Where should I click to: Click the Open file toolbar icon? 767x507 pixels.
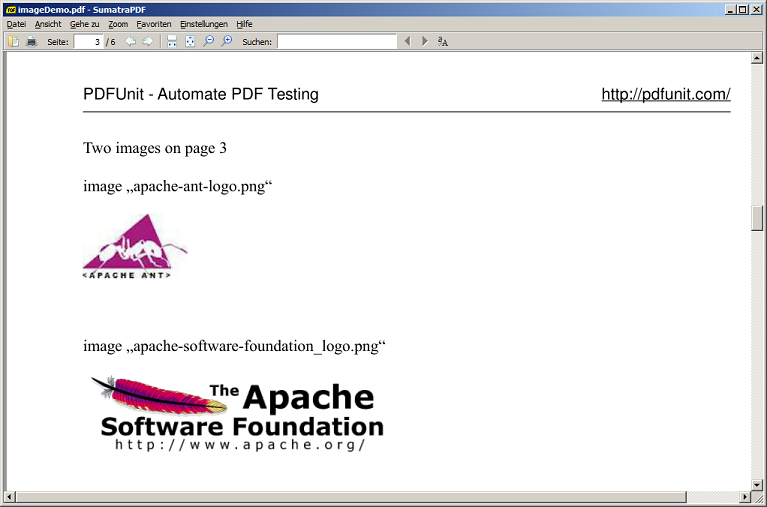coord(13,41)
